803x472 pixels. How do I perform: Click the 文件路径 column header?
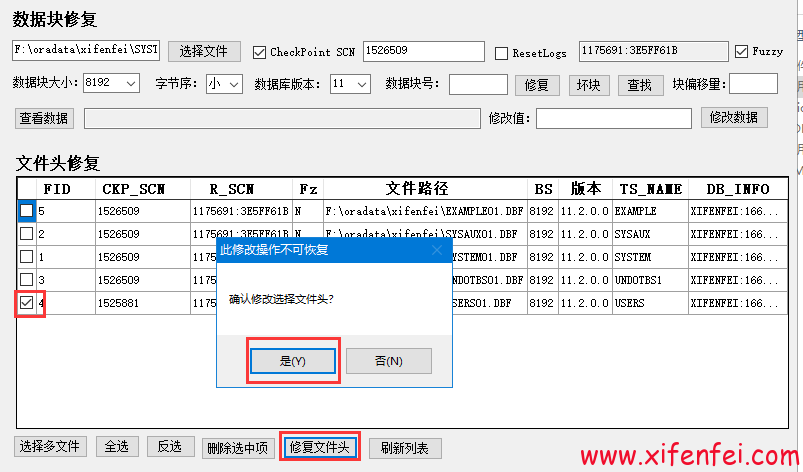pos(425,189)
